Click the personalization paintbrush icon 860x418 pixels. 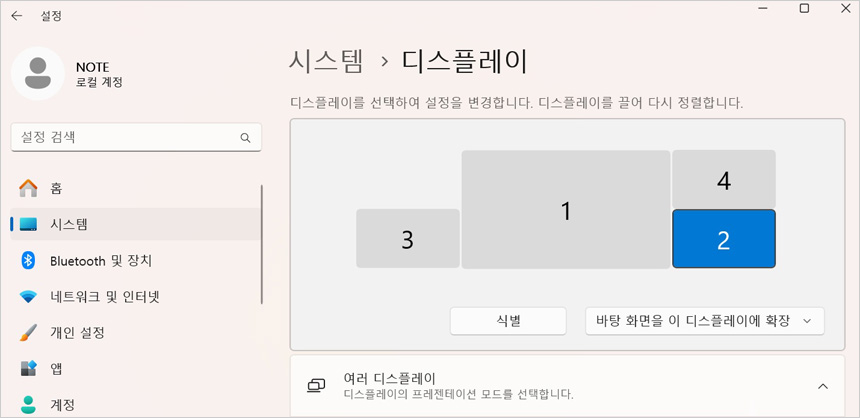[x=28, y=332]
